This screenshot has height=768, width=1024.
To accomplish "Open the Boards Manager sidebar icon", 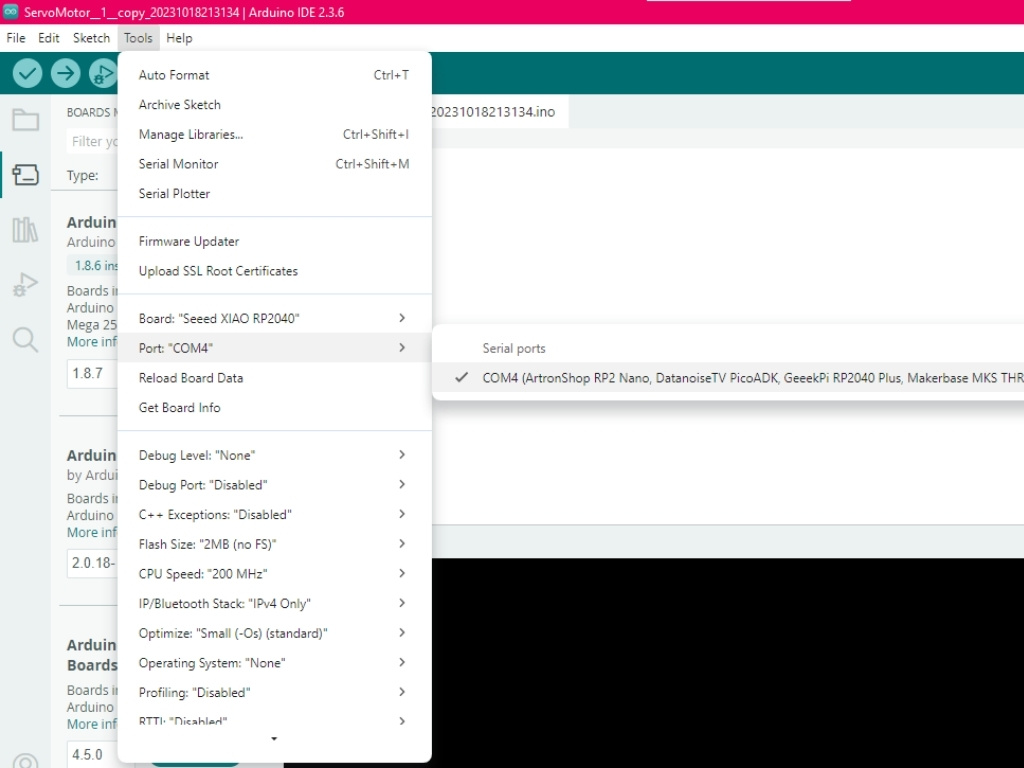I will click(x=25, y=175).
